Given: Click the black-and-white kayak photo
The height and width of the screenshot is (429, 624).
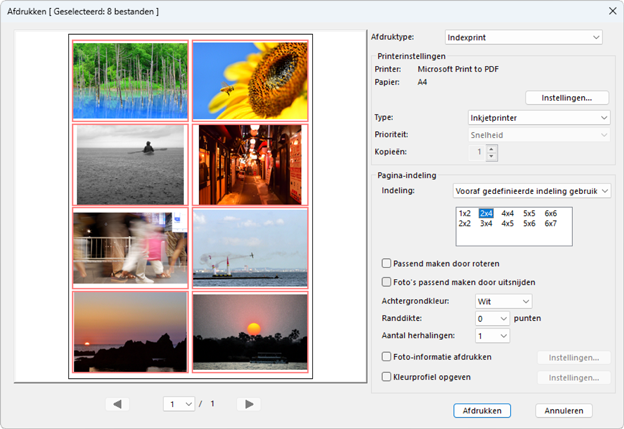Looking at the screenshot, I should [129, 164].
